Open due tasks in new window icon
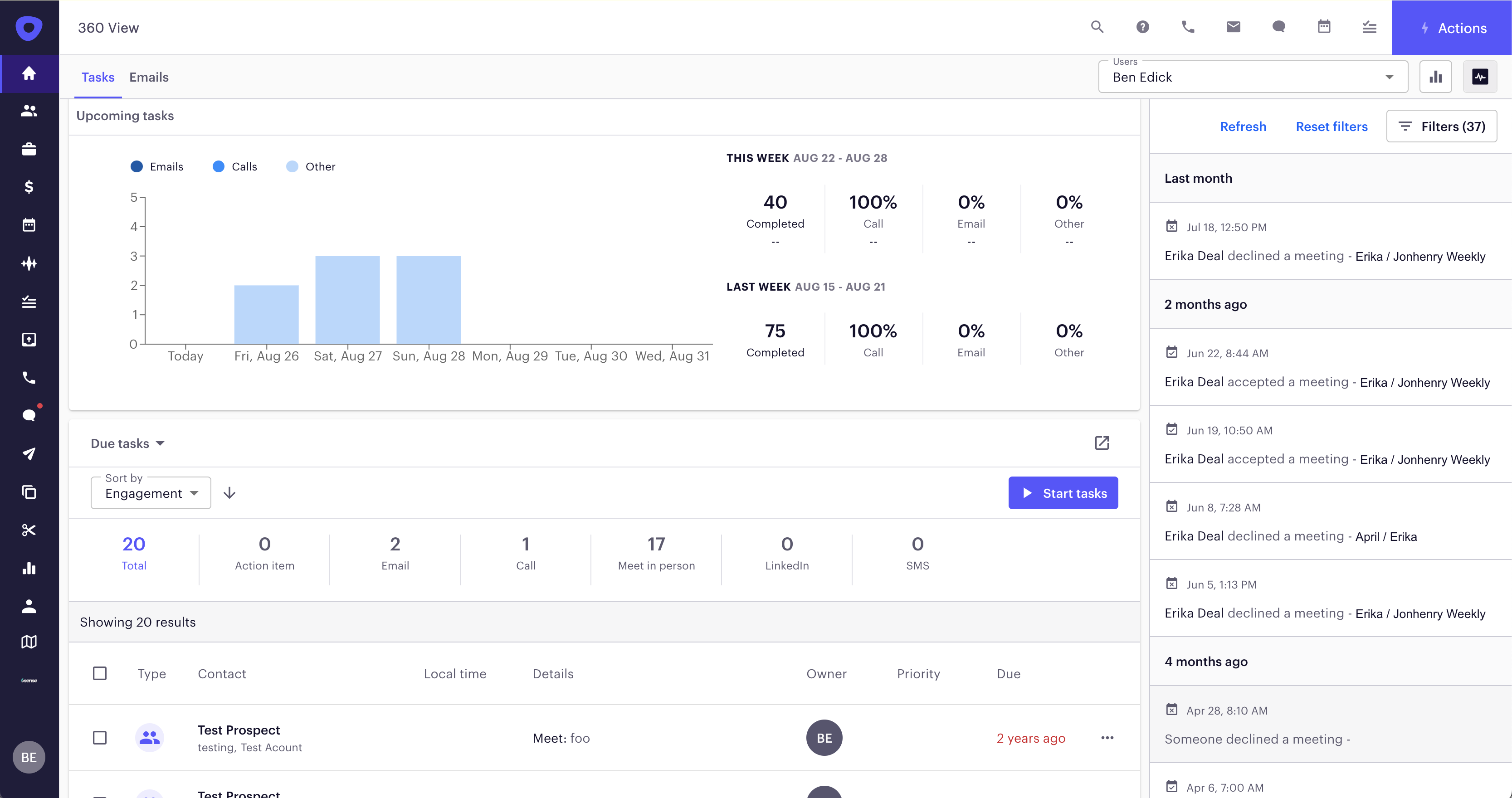 [x=1102, y=443]
